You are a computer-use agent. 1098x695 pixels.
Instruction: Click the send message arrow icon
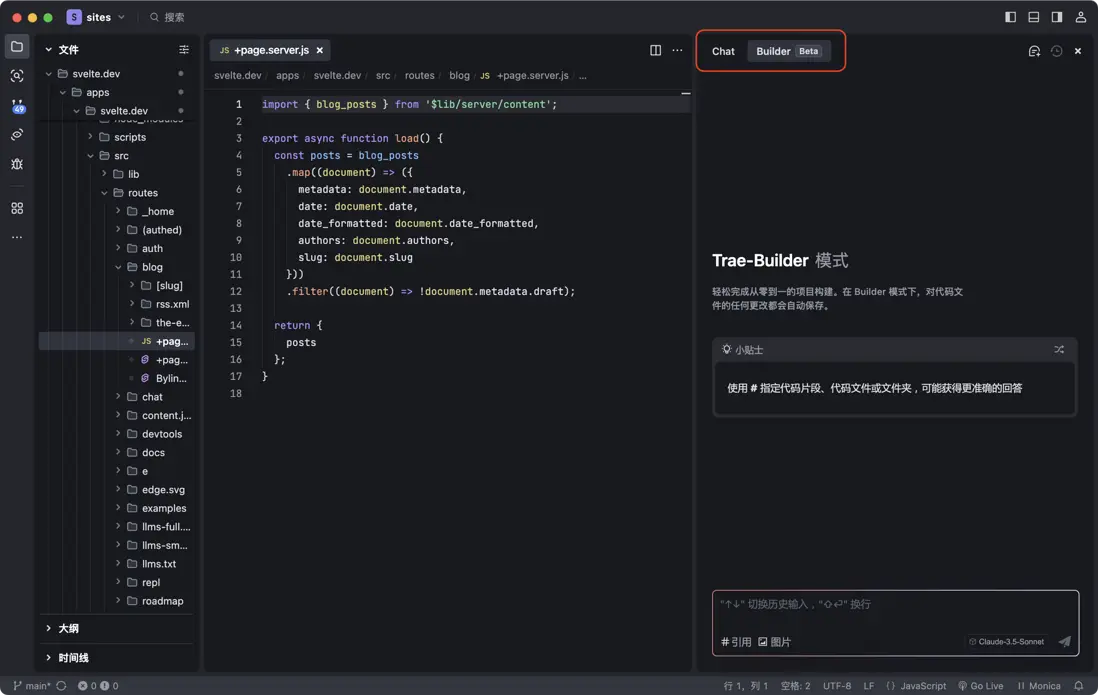[1064, 642]
